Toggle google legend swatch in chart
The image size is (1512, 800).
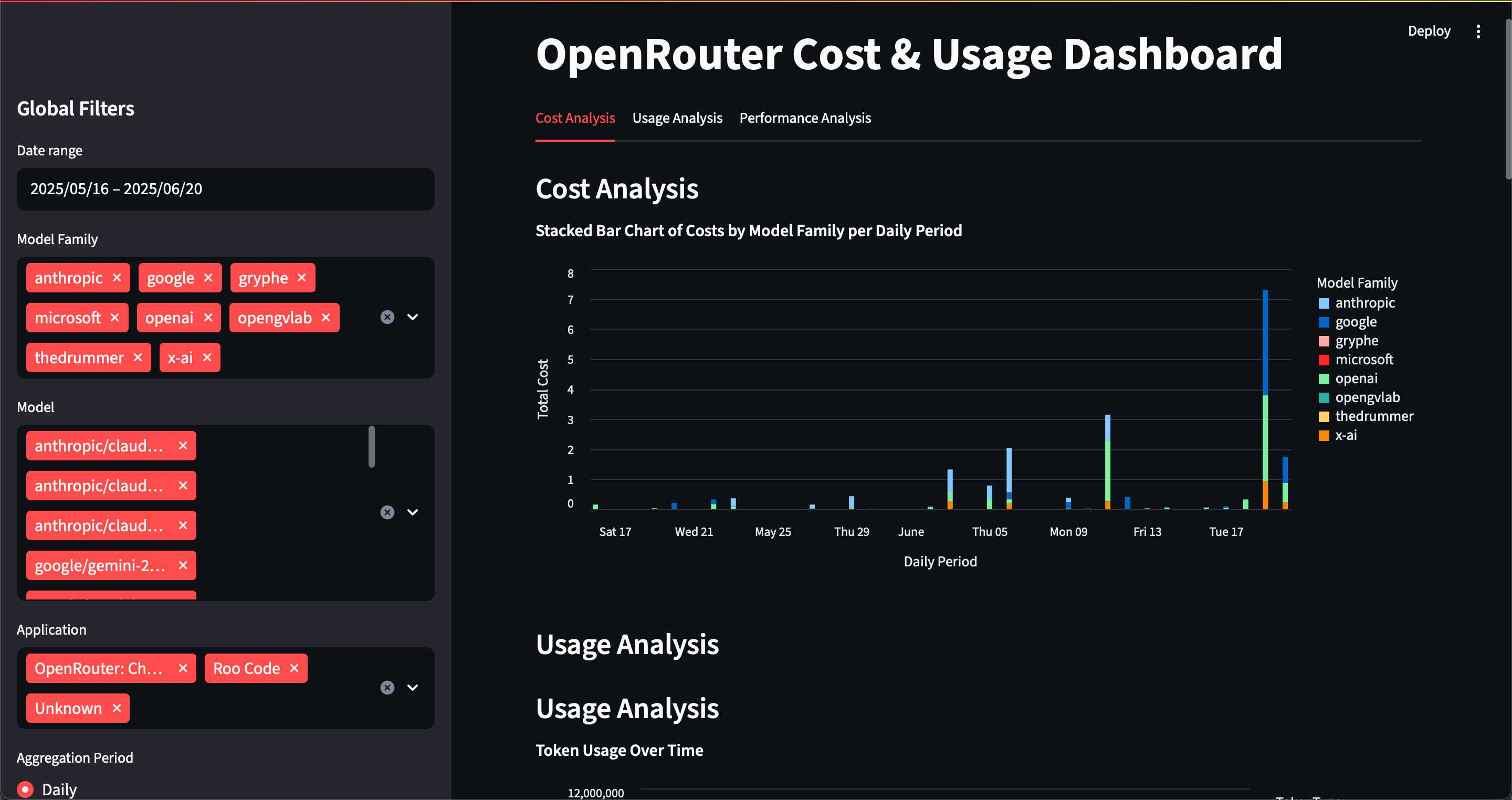pyautogui.click(x=1324, y=322)
